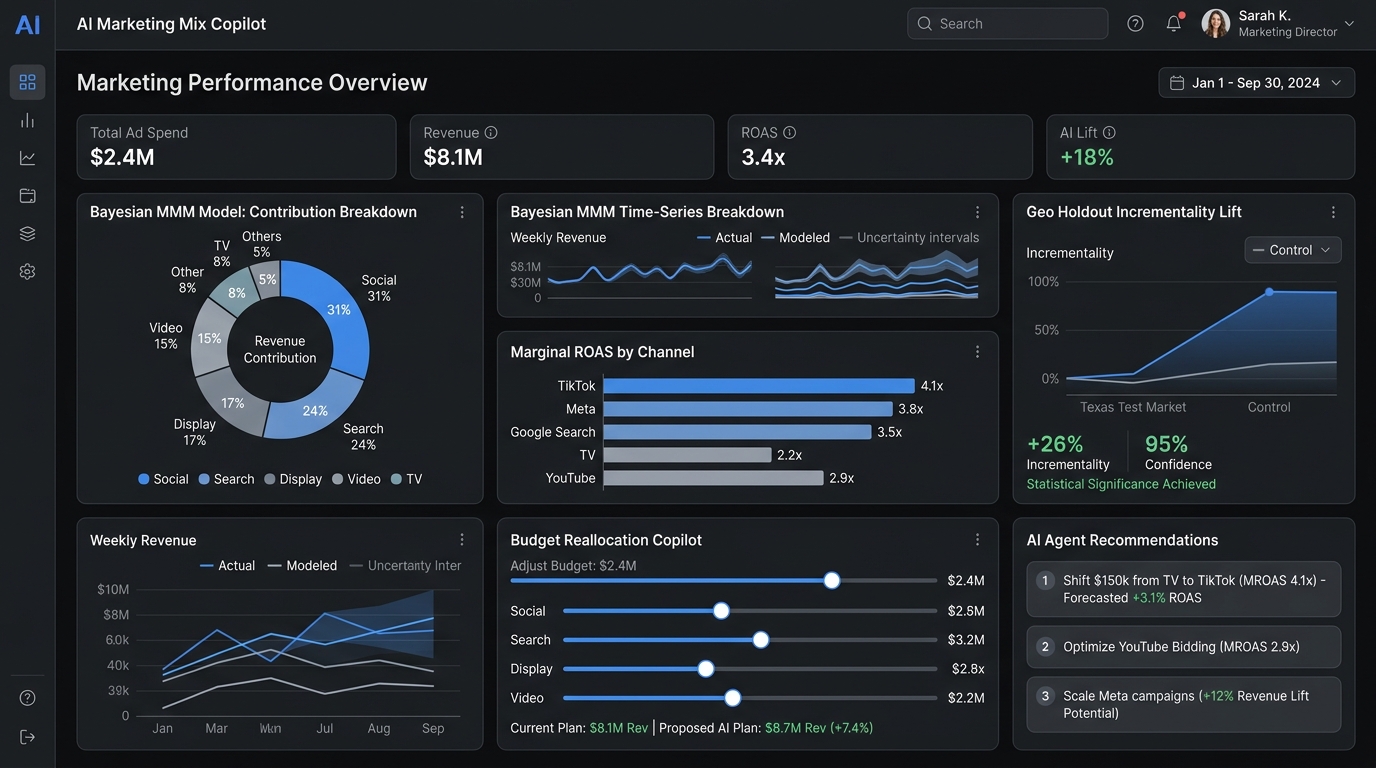1376x768 pixels.
Task: Click the Search budget slider handle
Action: 760,640
